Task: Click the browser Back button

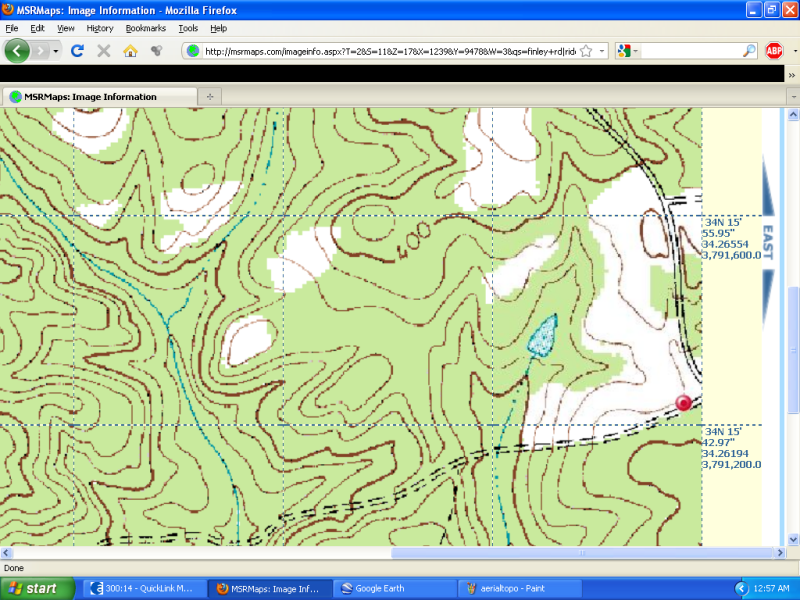Action: 18,50
